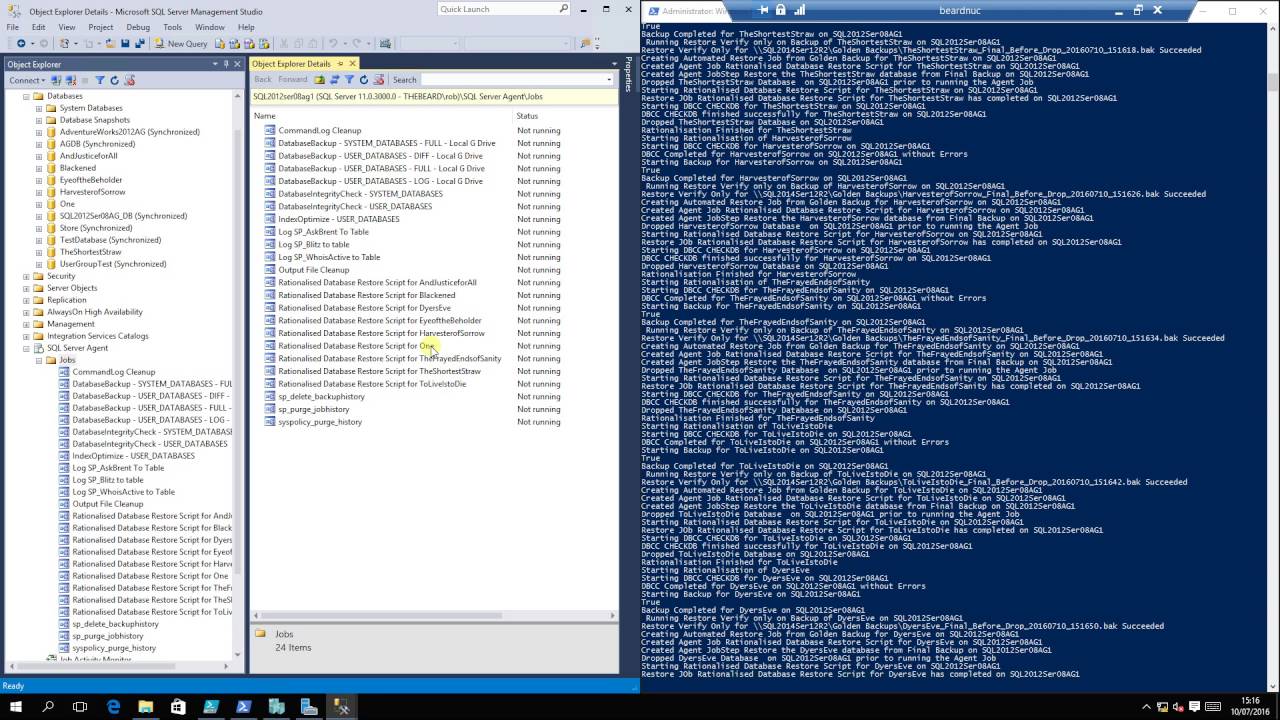The height and width of the screenshot is (720, 1280).
Task: Open File Explorer from the taskbar
Action: pyautogui.click(x=145, y=706)
